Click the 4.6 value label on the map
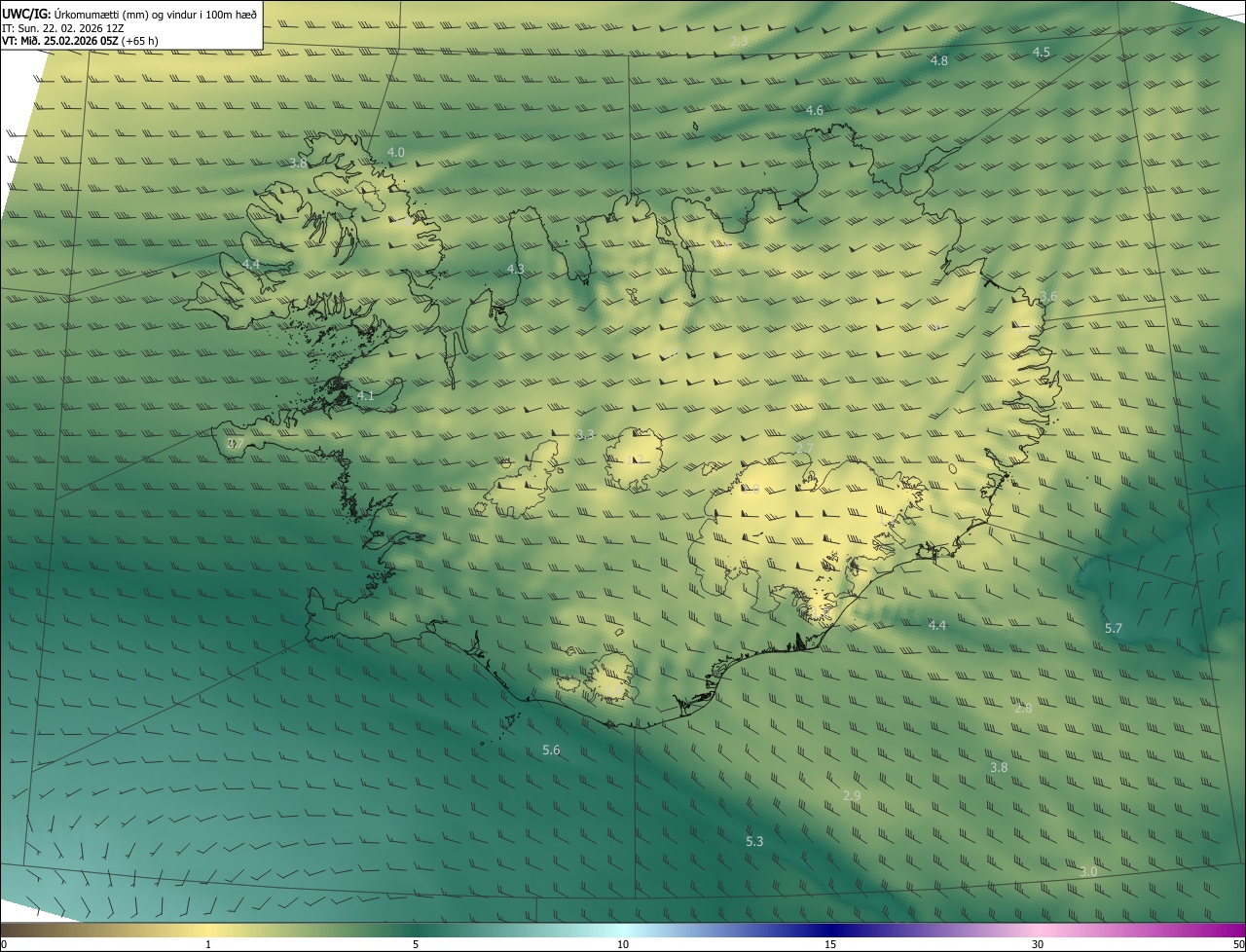This screenshot has height=952, width=1246. point(815,110)
